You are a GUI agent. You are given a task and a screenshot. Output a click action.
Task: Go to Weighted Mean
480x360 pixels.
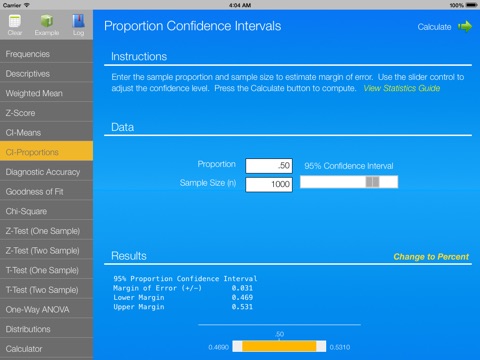click(46, 93)
